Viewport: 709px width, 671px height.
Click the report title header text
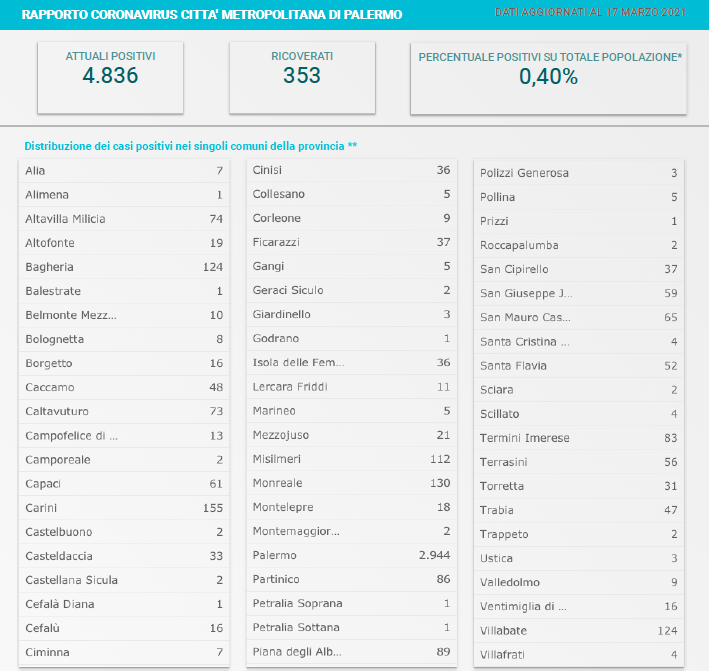[212, 15]
